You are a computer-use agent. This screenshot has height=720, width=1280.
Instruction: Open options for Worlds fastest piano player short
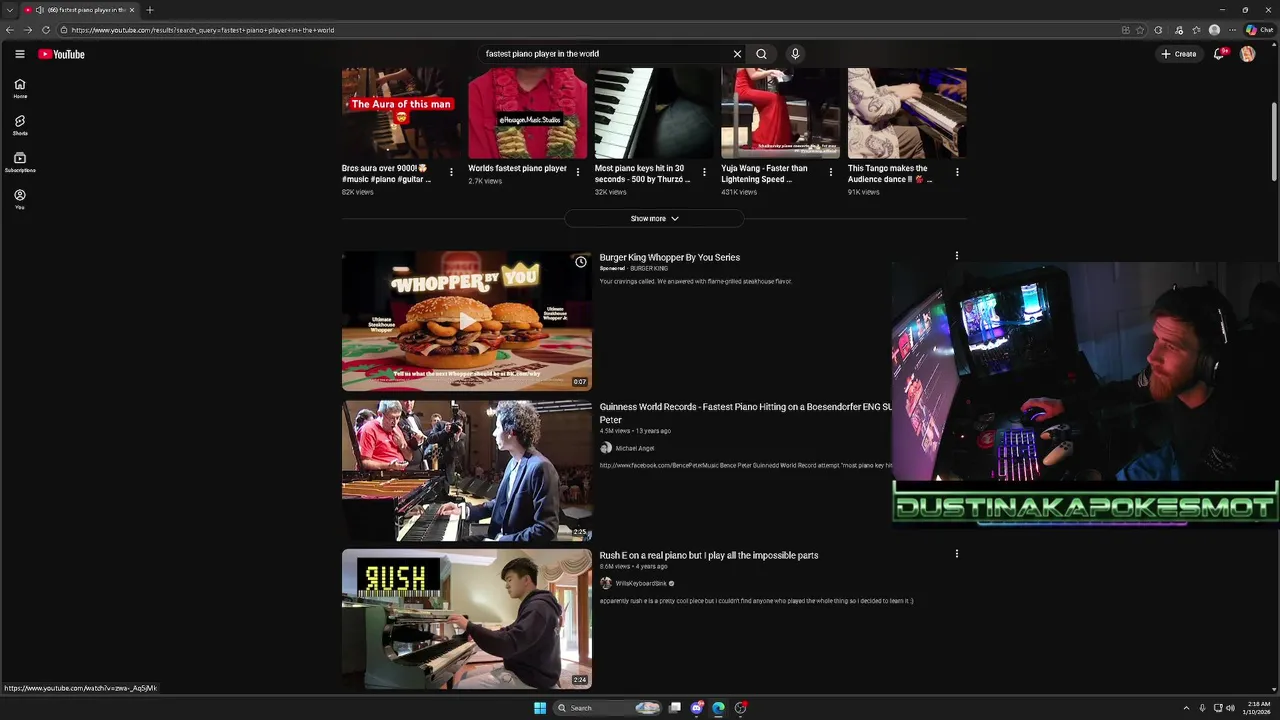577,172
